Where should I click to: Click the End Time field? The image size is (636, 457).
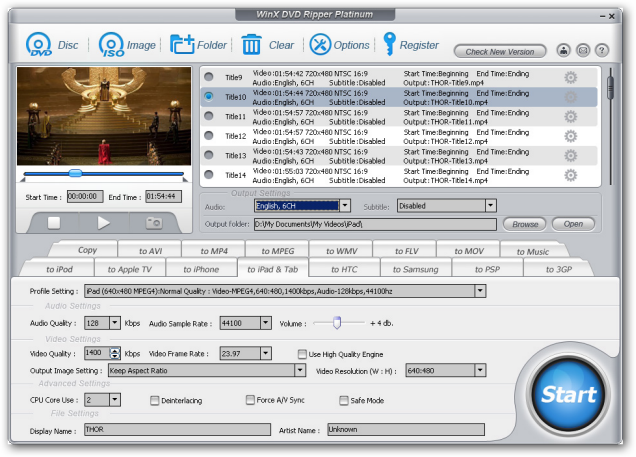pos(163,197)
